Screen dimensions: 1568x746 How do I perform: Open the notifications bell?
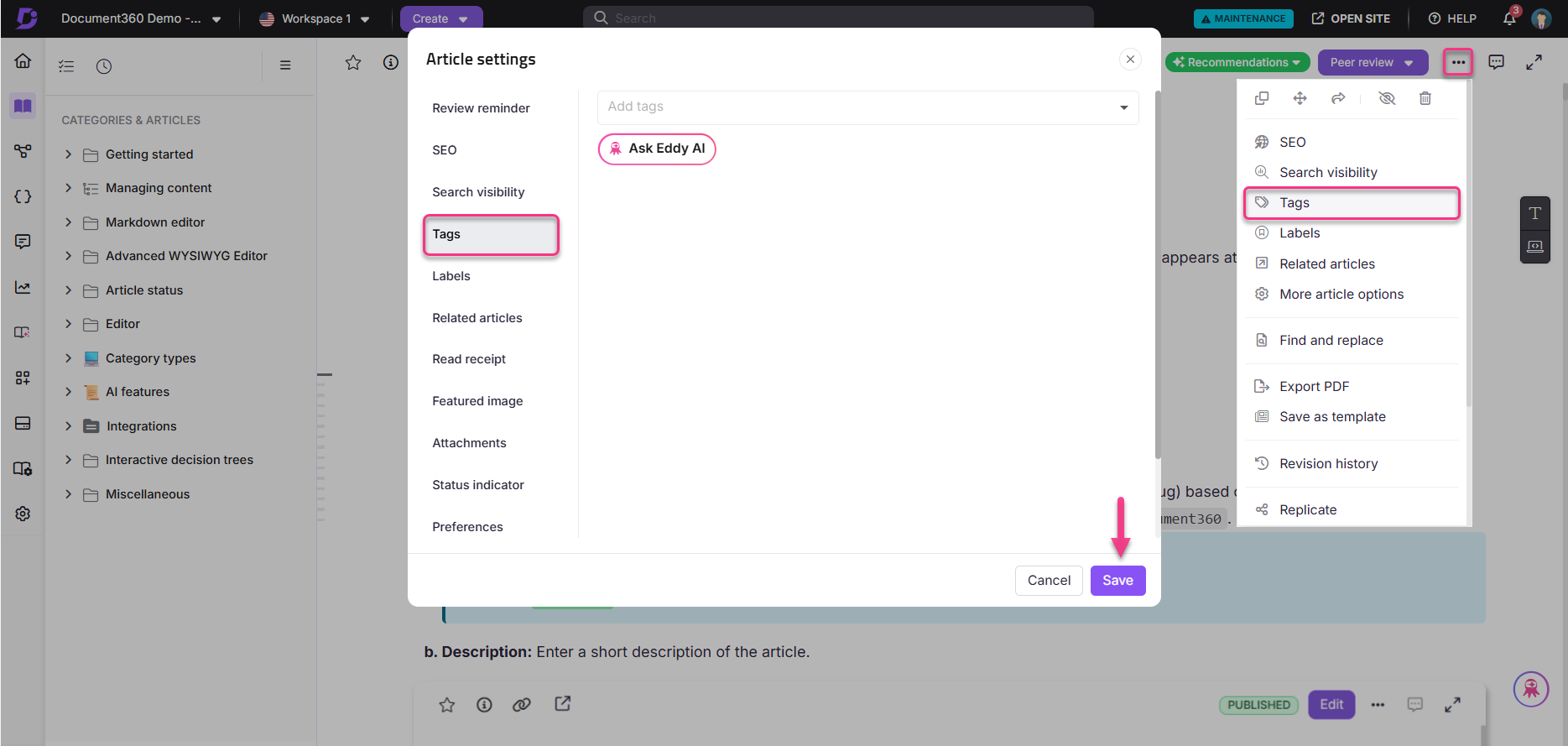point(1509,18)
